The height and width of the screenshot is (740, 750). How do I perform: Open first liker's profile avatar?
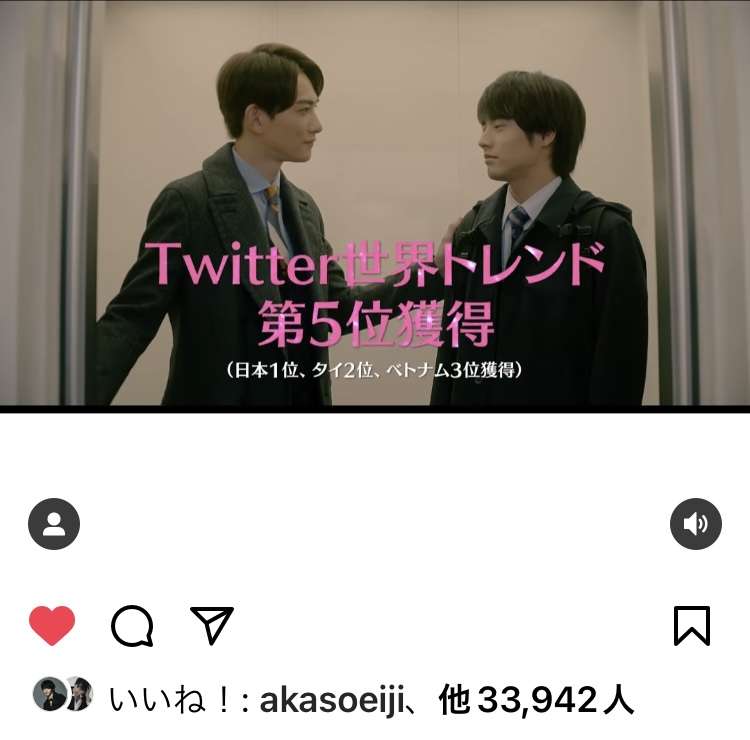coord(49,694)
